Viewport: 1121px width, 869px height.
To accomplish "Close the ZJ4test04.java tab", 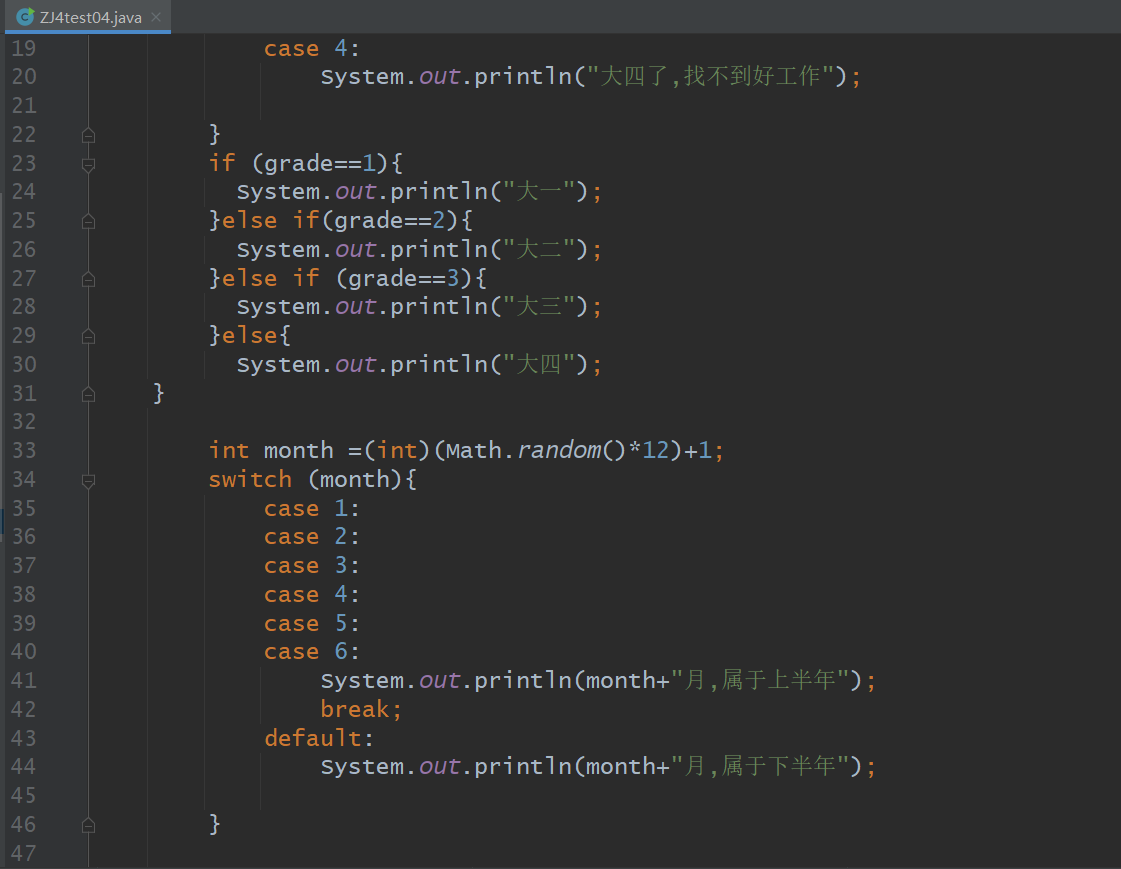I will click(x=157, y=17).
